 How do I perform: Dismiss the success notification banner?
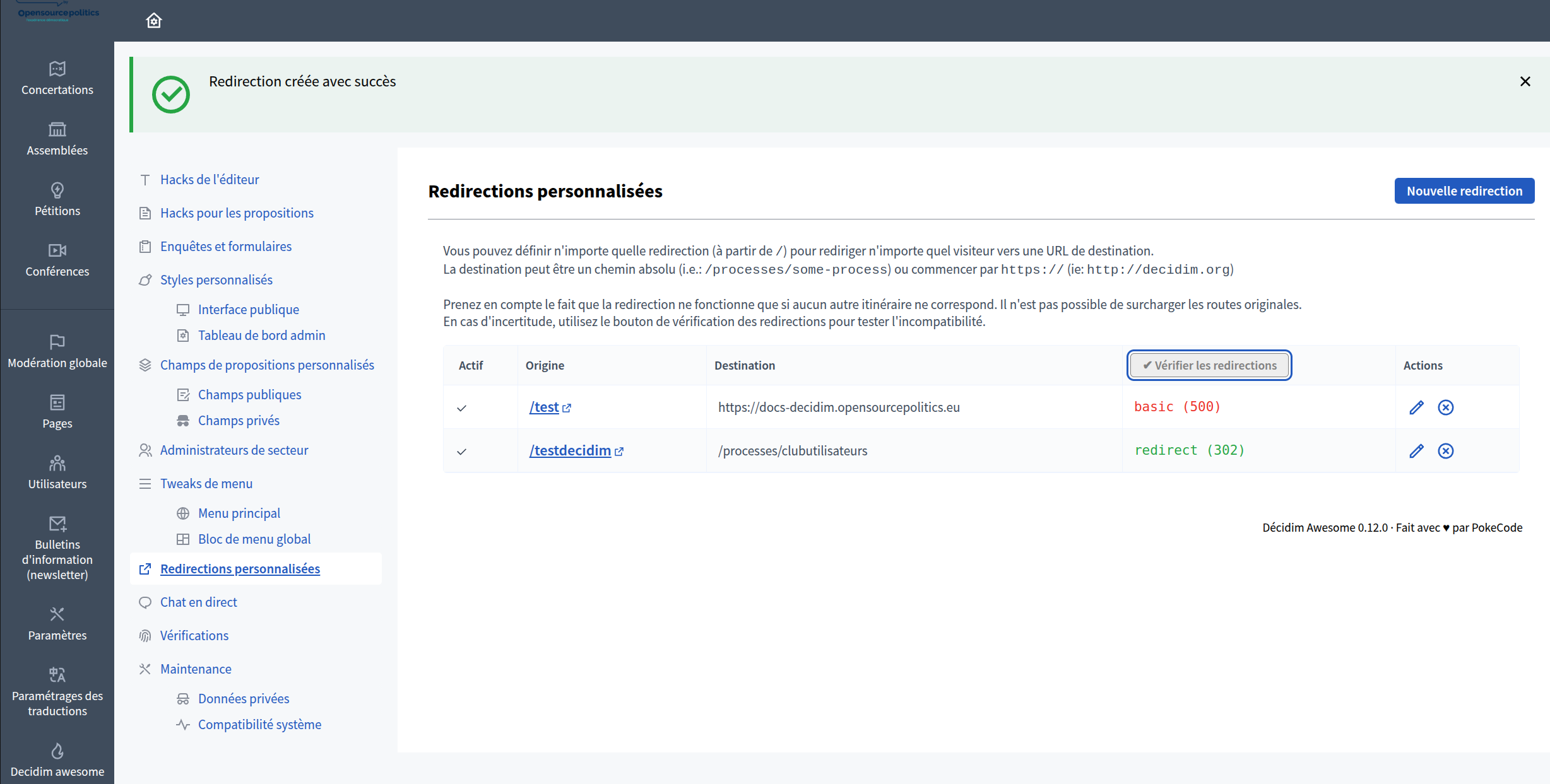coord(1525,81)
